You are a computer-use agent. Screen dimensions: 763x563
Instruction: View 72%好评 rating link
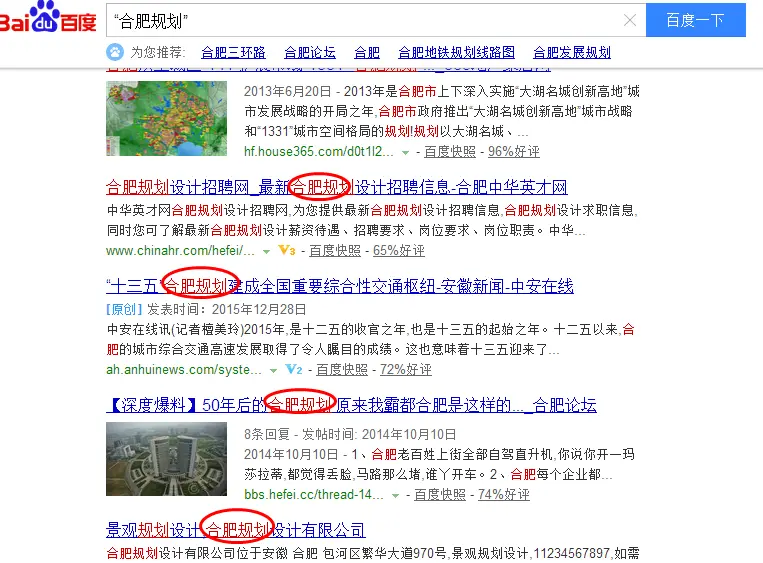[406, 370]
